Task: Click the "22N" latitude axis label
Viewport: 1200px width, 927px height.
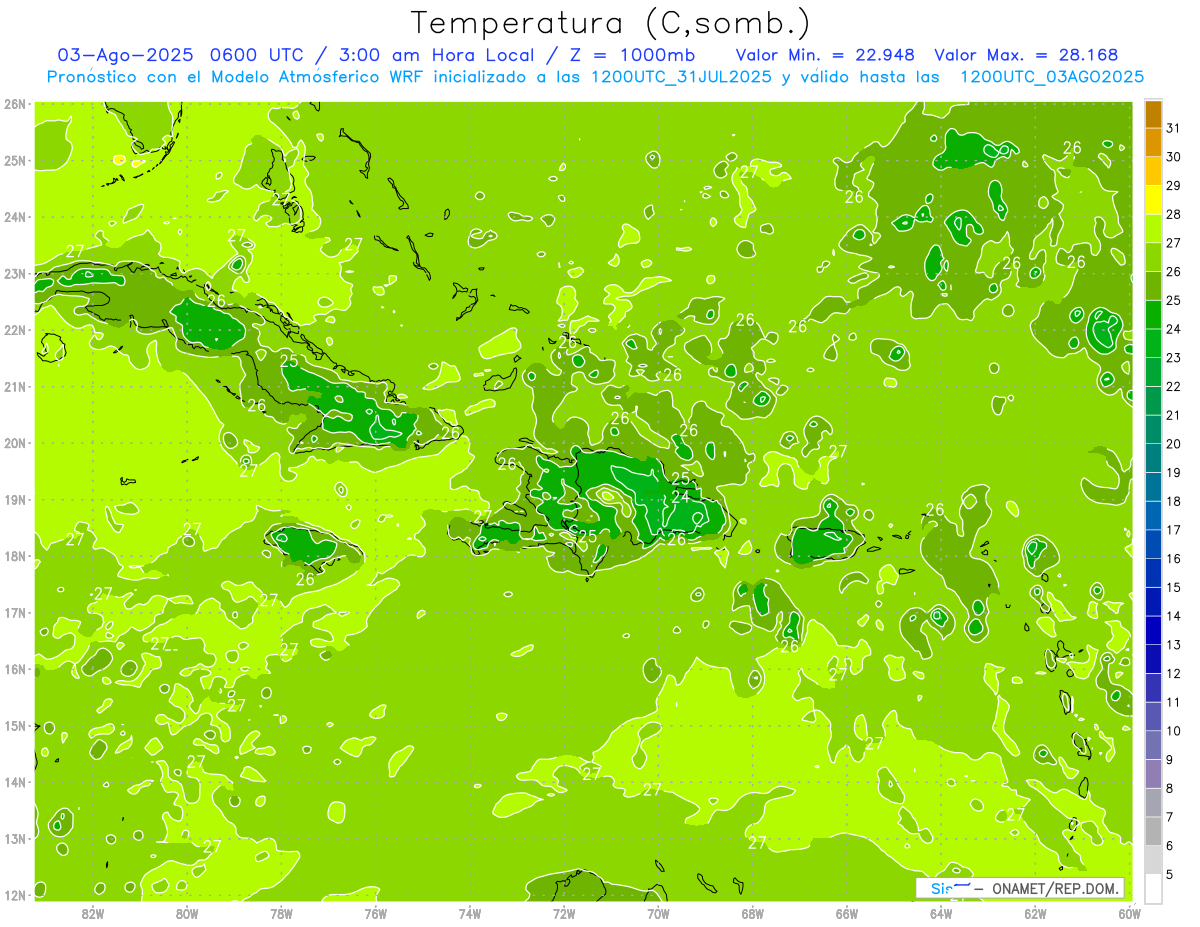Action: (14, 330)
